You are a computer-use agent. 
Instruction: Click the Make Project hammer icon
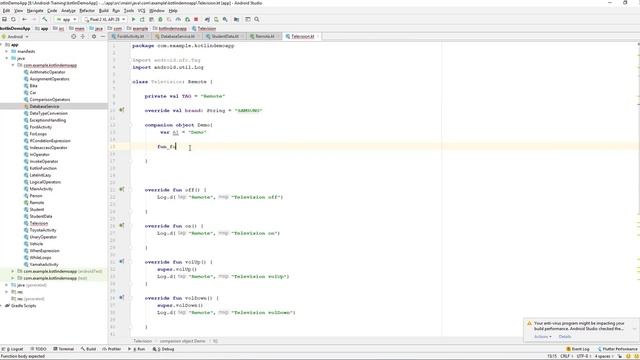(44, 19)
